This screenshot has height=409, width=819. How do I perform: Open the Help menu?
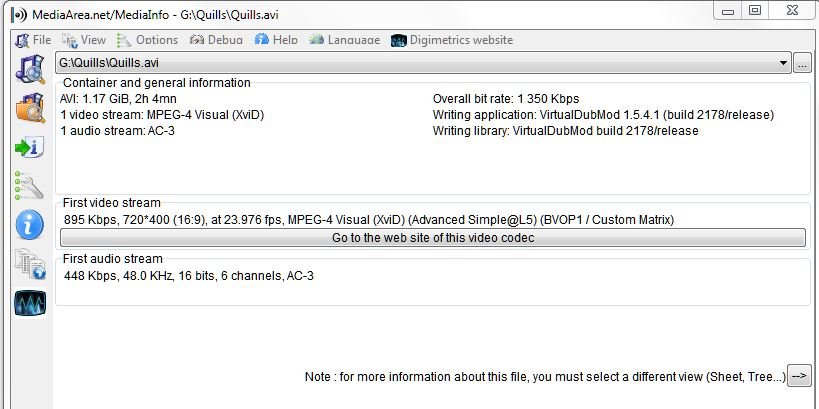(276, 40)
